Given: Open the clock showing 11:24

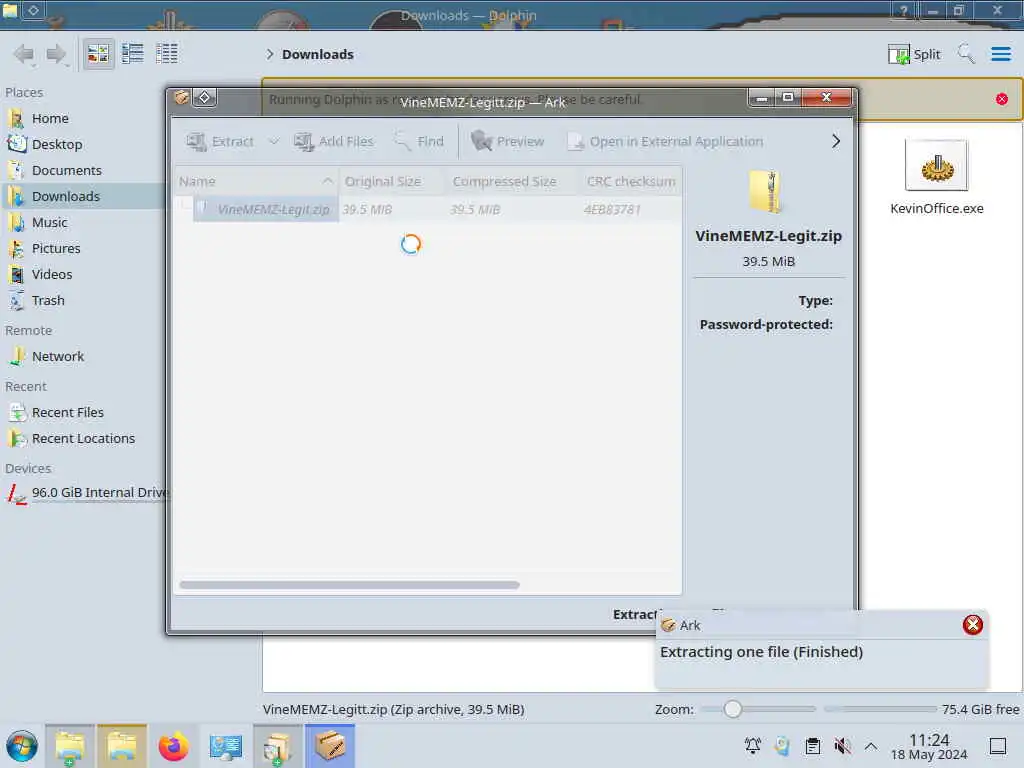Looking at the screenshot, I should 929,747.
